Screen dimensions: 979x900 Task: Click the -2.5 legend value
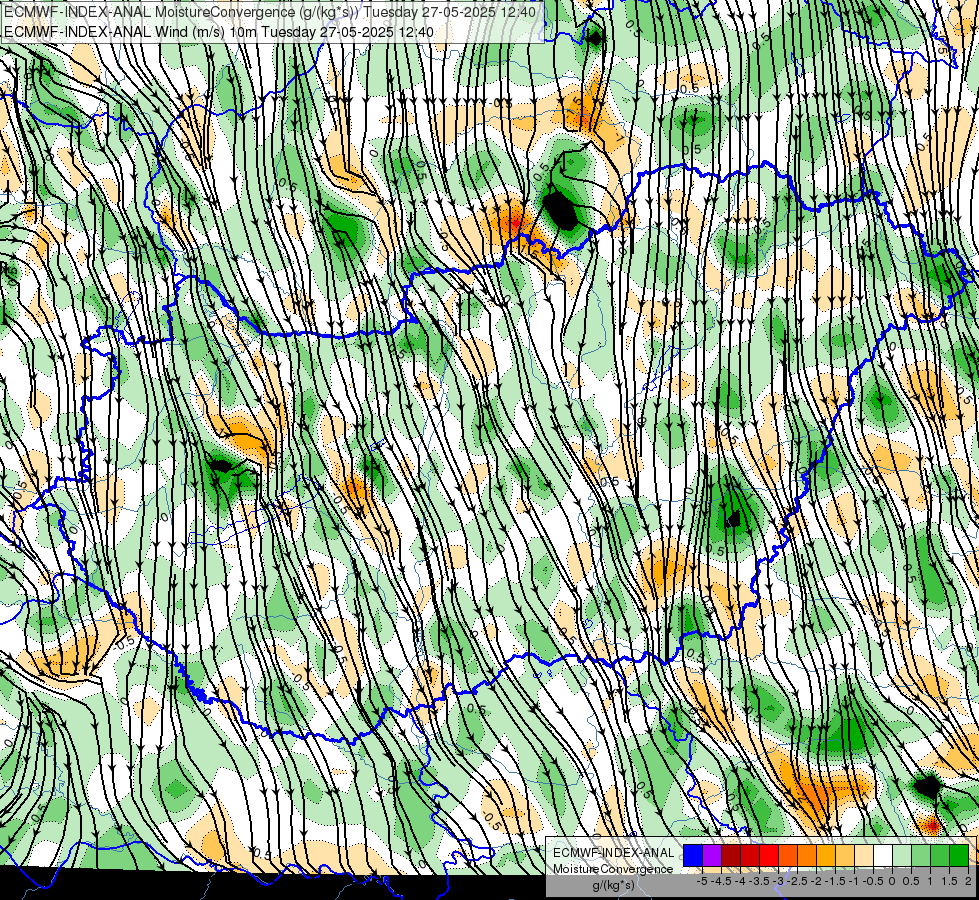tap(798, 881)
